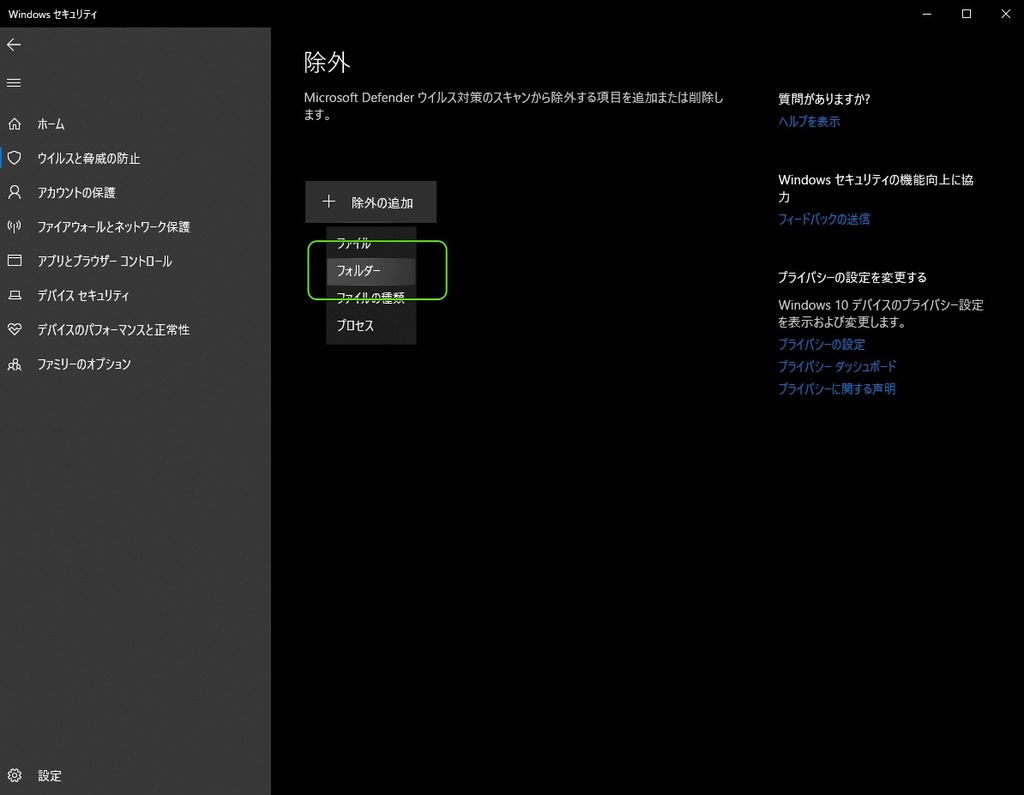Screen dimensions: 1024x795
Task: Click the Microsoft Defender exclusion description text
Action: click(513, 106)
